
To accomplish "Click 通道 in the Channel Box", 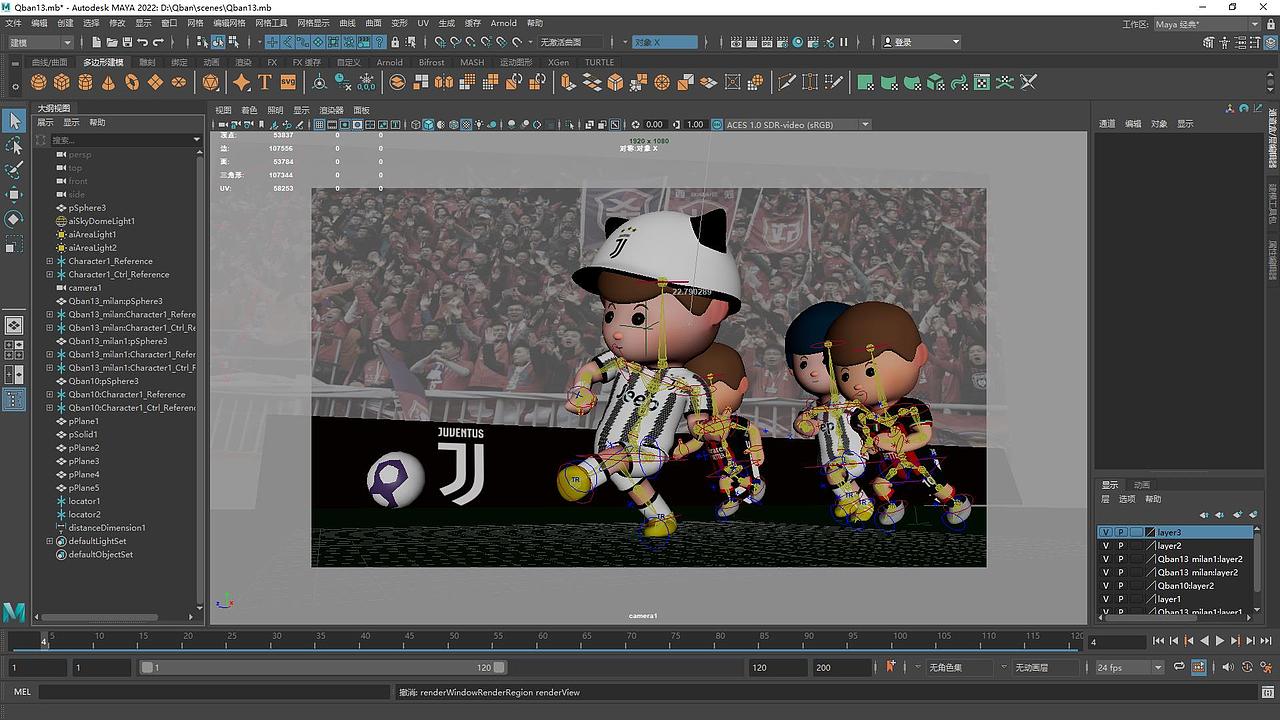I will coord(1107,124).
